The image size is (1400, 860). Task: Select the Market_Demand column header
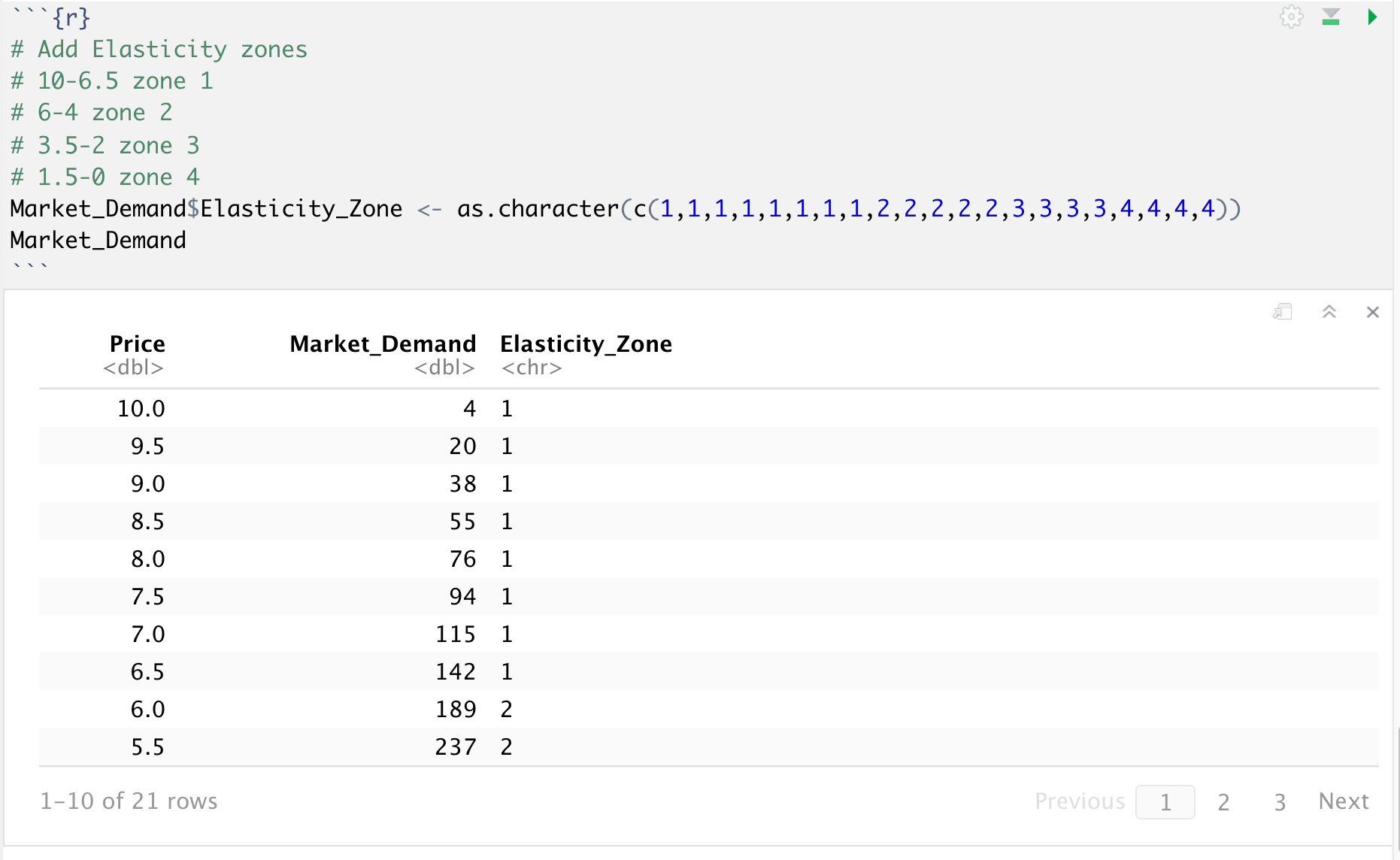[x=383, y=344]
